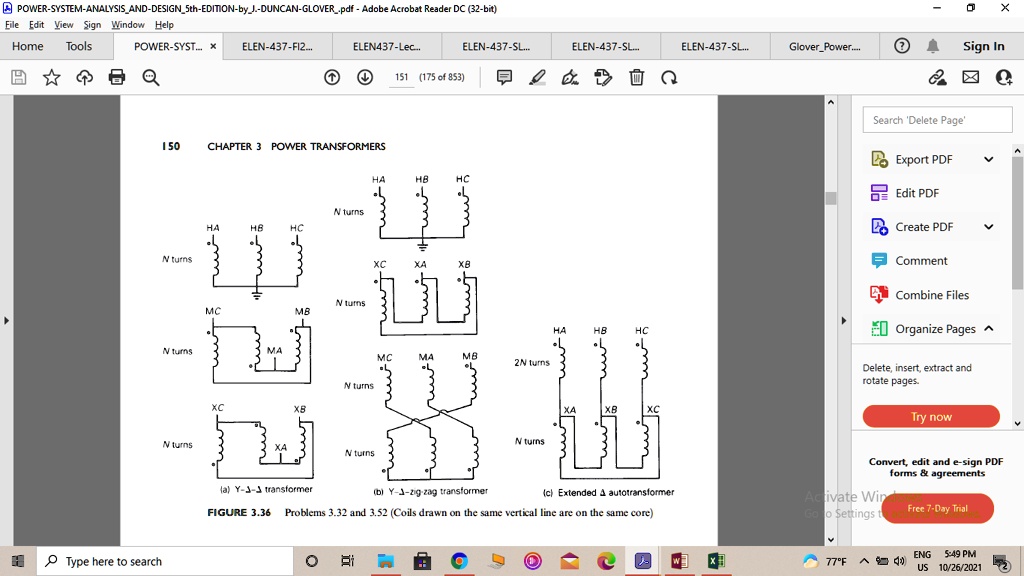Click the Create PDF icon

879,227
